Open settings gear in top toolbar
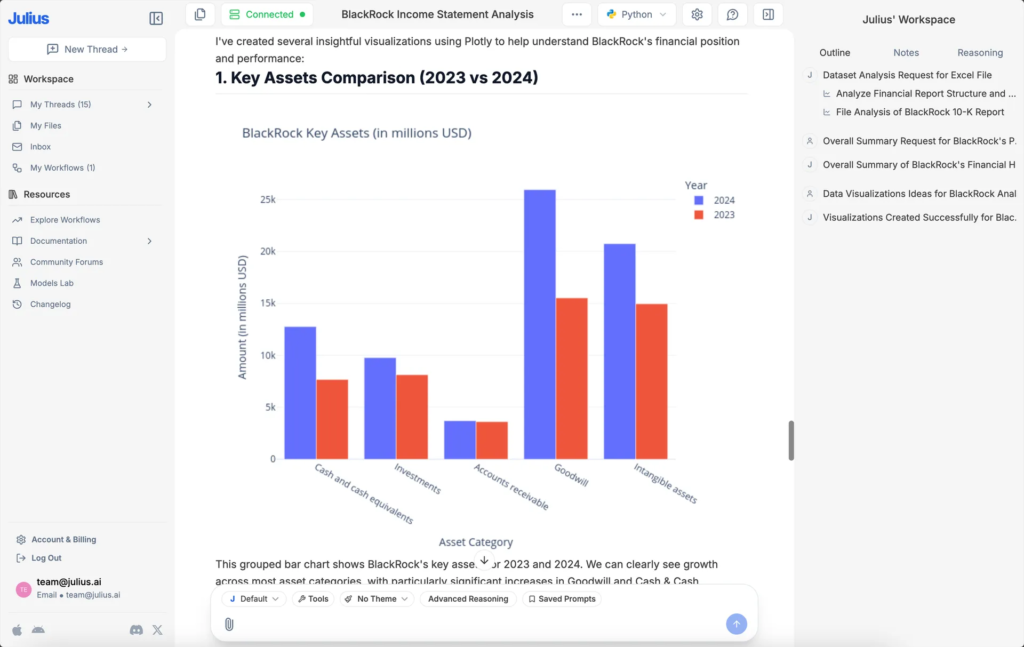 point(697,15)
